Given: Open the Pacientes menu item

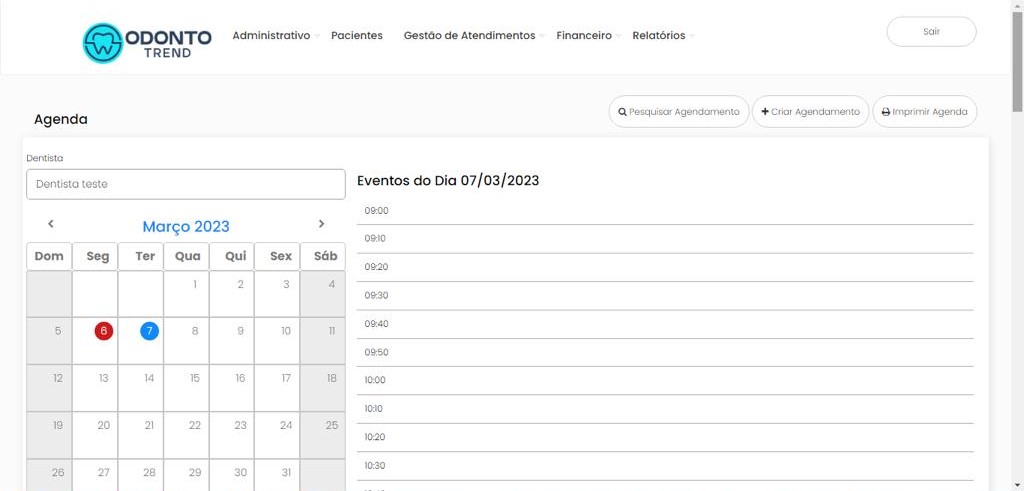Looking at the screenshot, I should (x=357, y=35).
